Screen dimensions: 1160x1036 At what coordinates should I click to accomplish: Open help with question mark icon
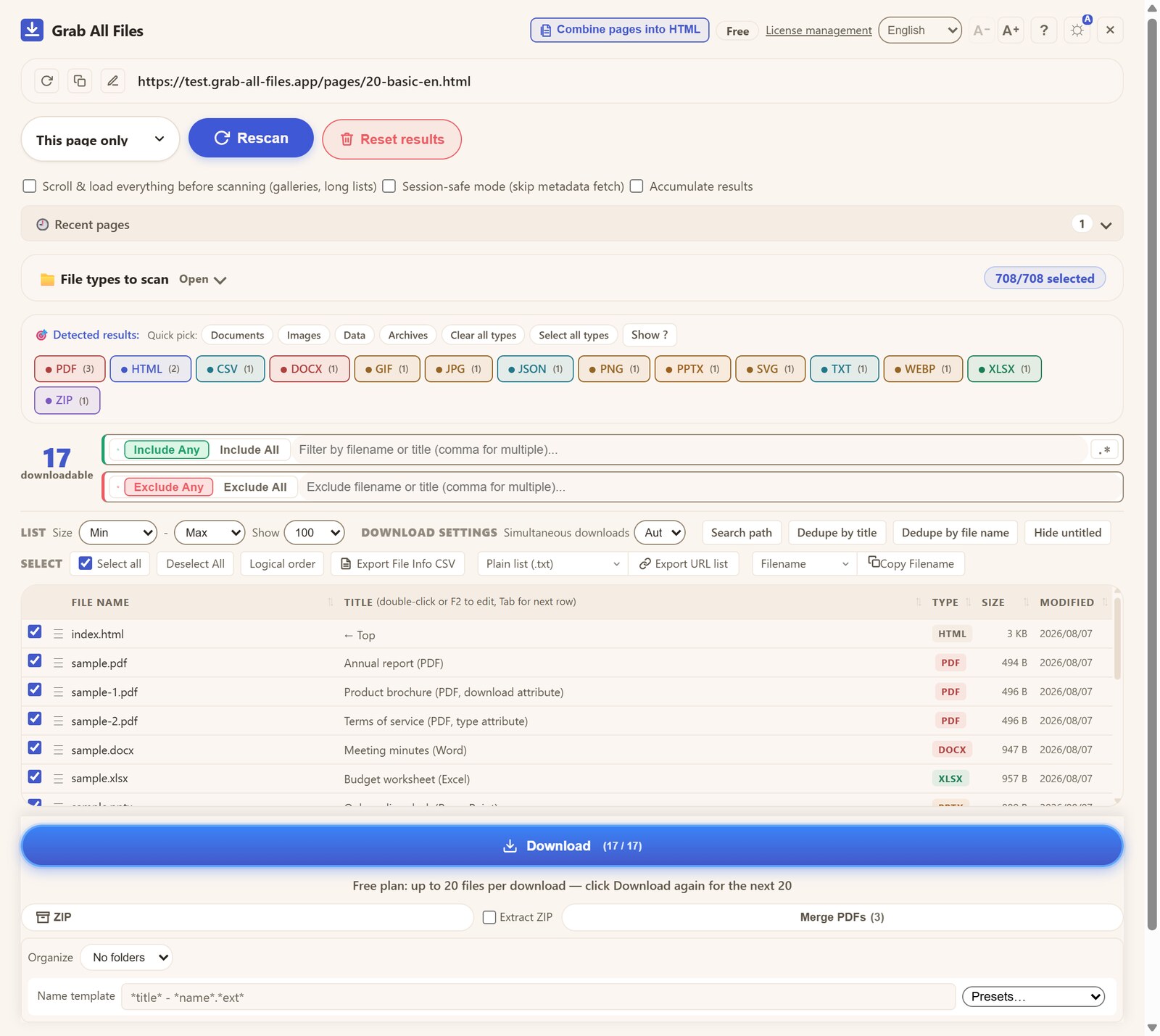click(1044, 30)
